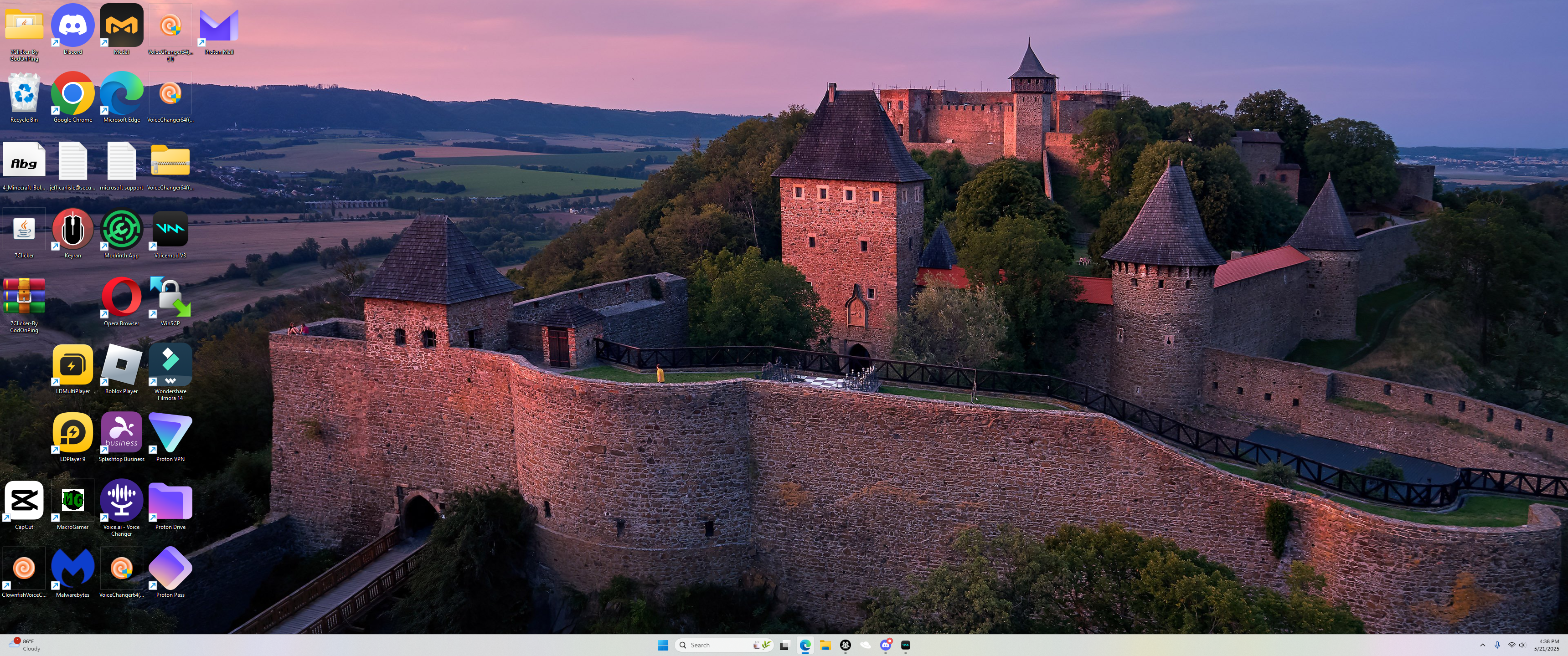Open the Windows Start menu
The width and height of the screenshot is (1568, 656).
pos(663,645)
